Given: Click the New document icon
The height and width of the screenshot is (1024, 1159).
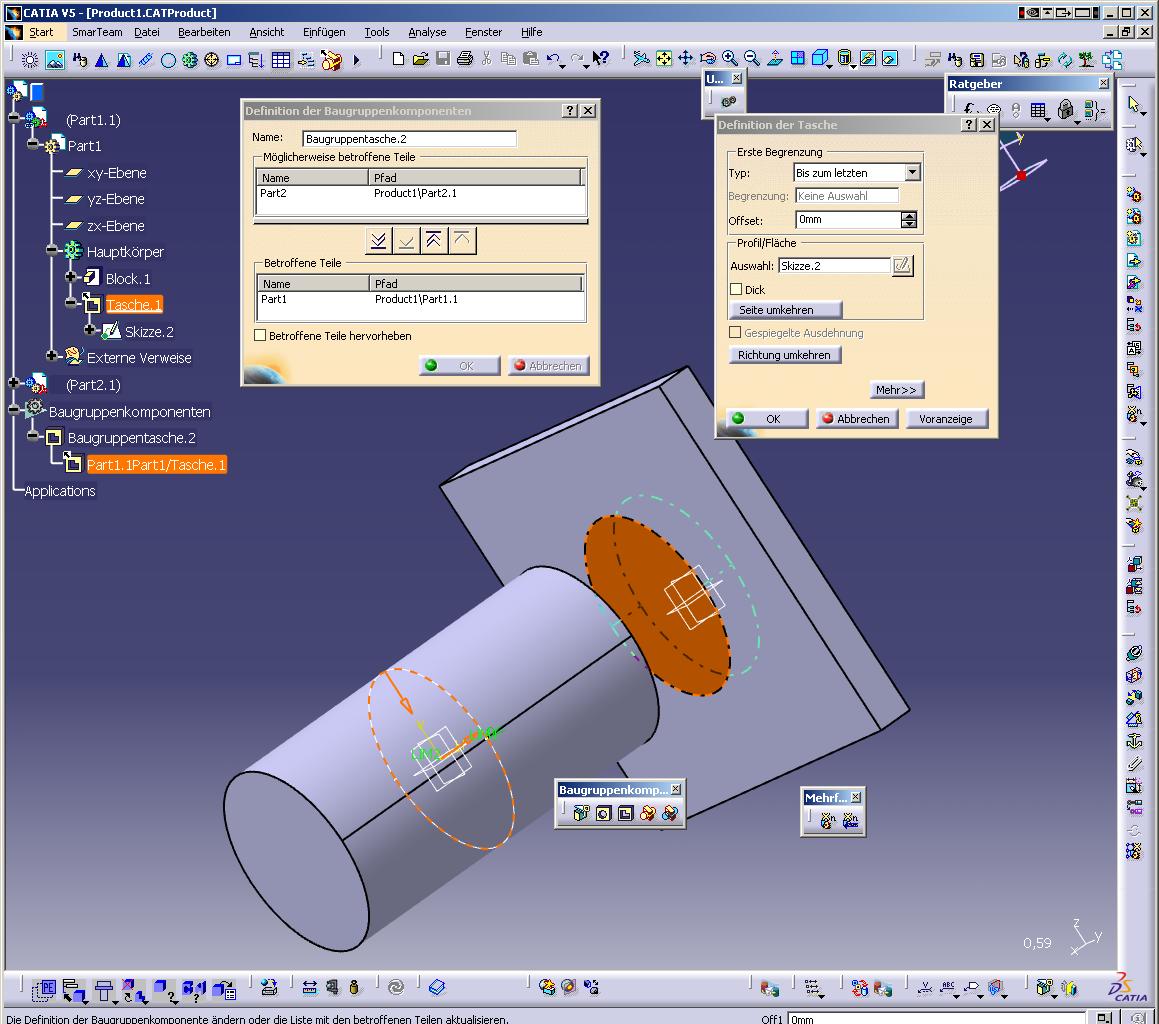Looking at the screenshot, I should click(398, 59).
